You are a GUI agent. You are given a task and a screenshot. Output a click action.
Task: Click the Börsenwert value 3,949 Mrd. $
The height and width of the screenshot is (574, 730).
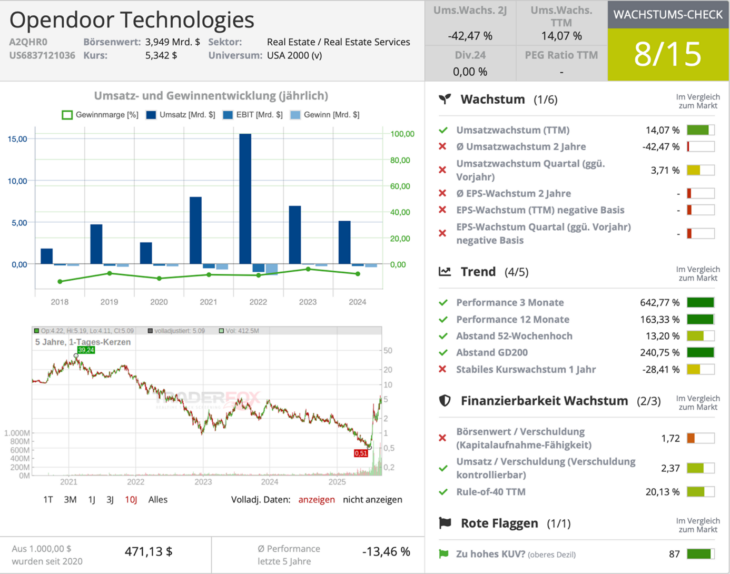(x=172, y=42)
